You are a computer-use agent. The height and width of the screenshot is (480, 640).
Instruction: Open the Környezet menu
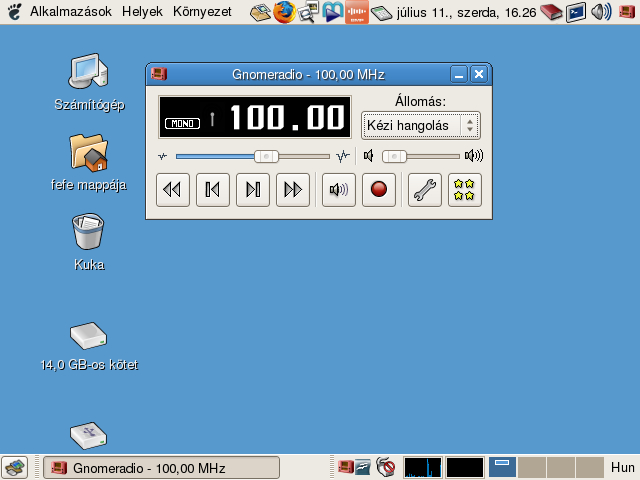click(202, 12)
